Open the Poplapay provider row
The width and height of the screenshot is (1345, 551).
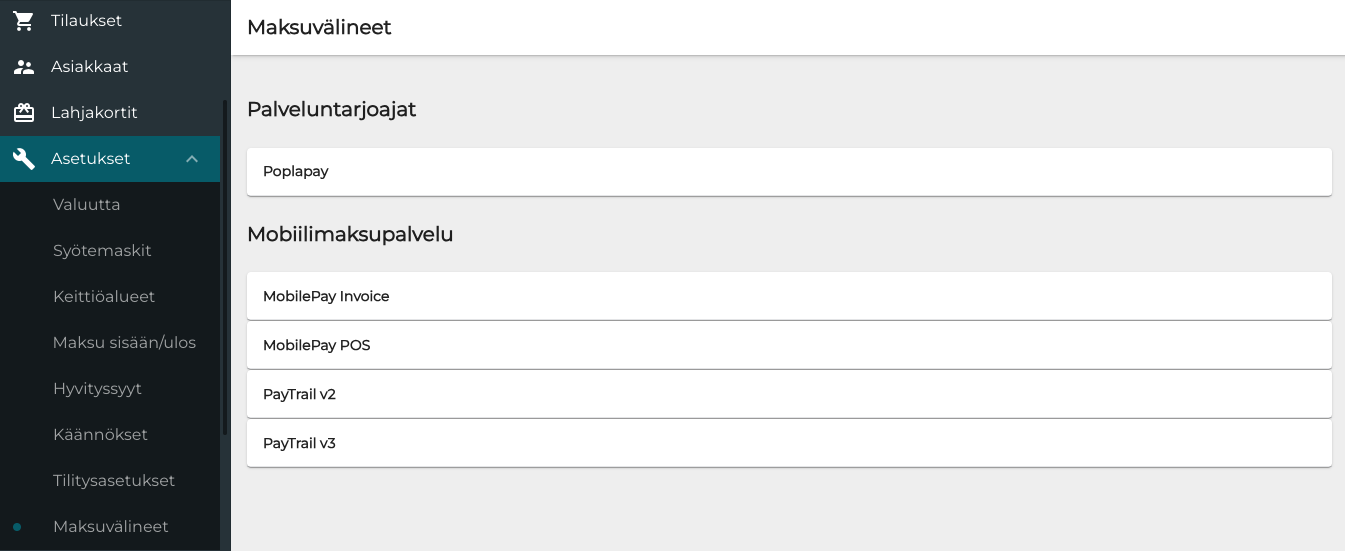789,172
